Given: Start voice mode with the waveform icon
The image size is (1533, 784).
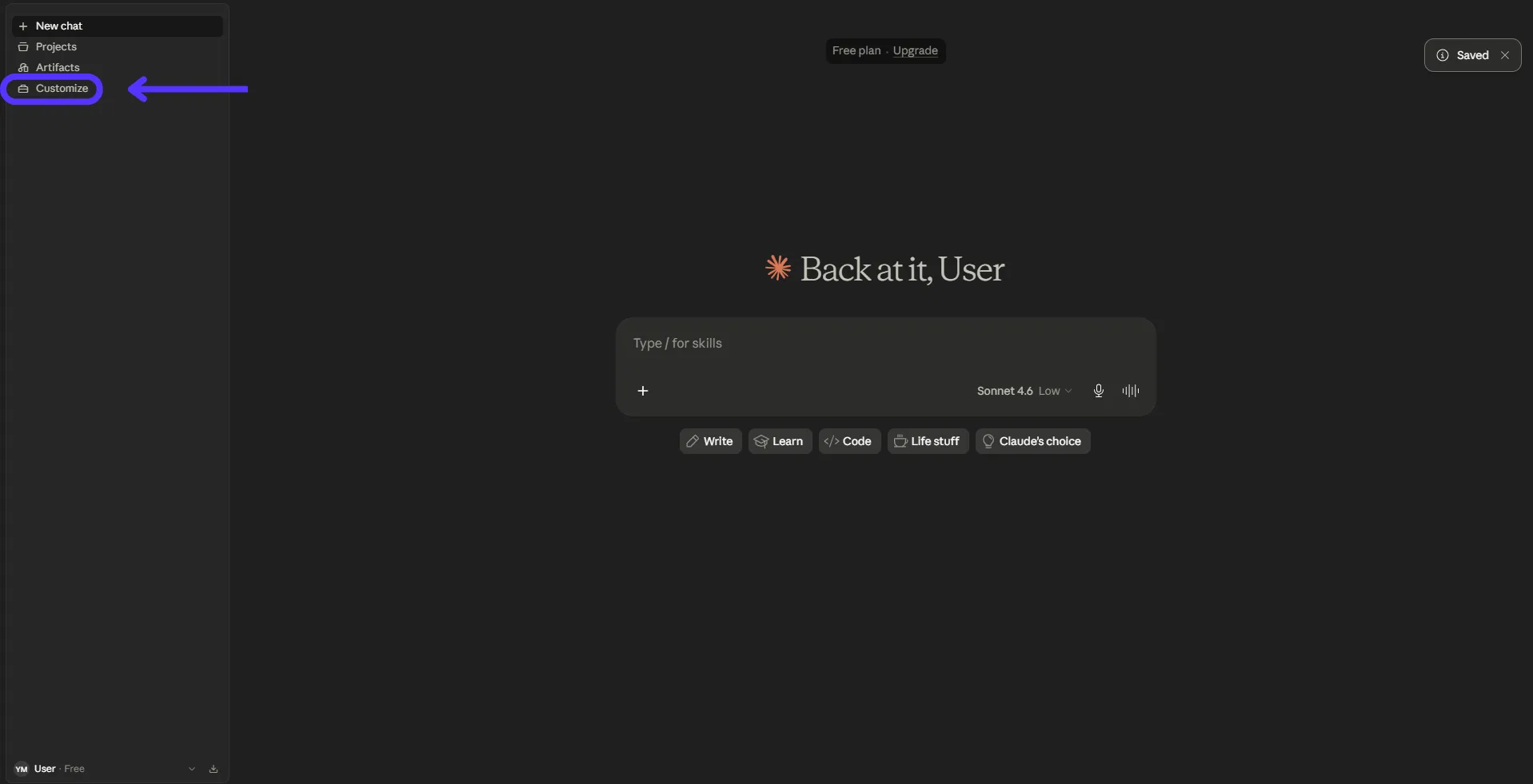Looking at the screenshot, I should tap(1131, 391).
